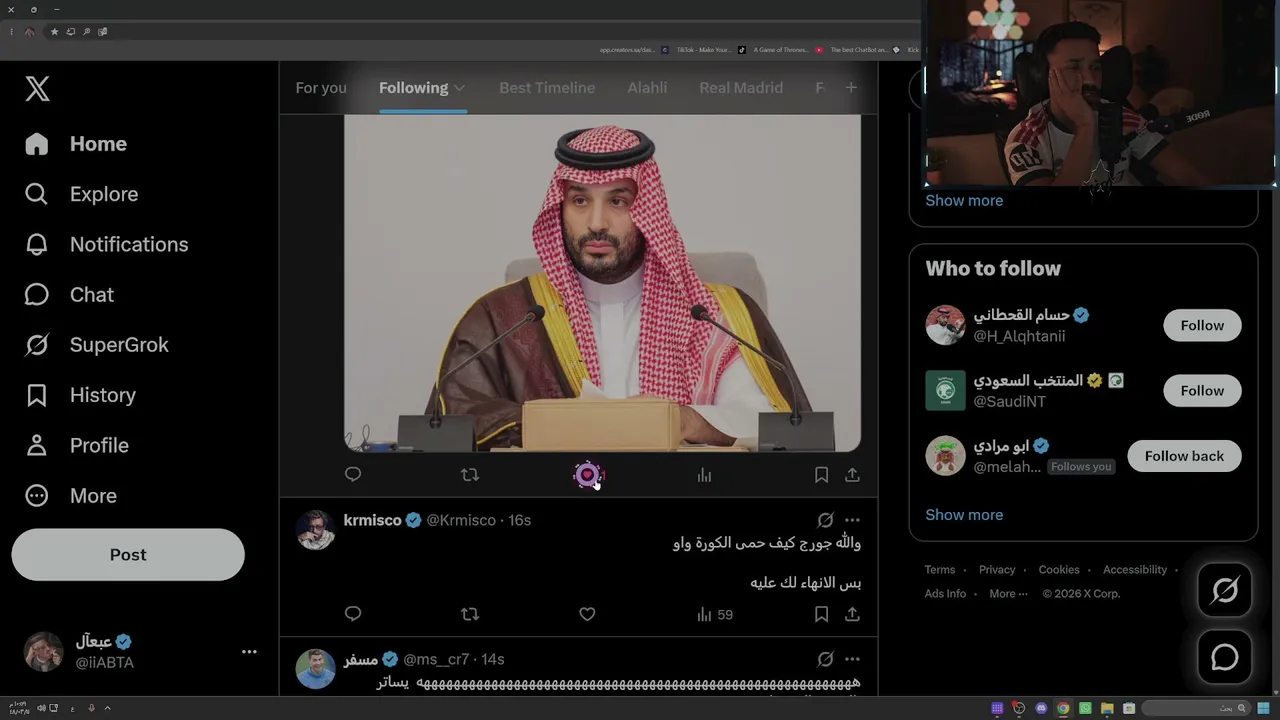Reply to the photo post
This screenshot has width=1280, height=720.
click(x=353, y=475)
